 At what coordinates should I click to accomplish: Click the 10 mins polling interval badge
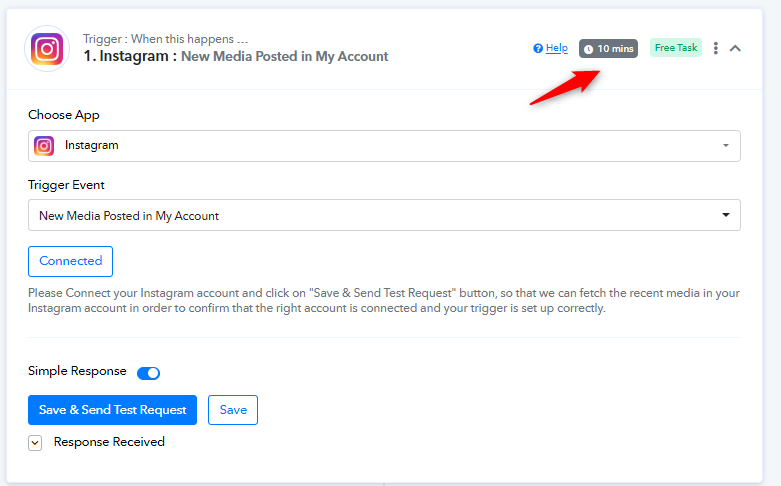pyautogui.click(x=608, y=49)
